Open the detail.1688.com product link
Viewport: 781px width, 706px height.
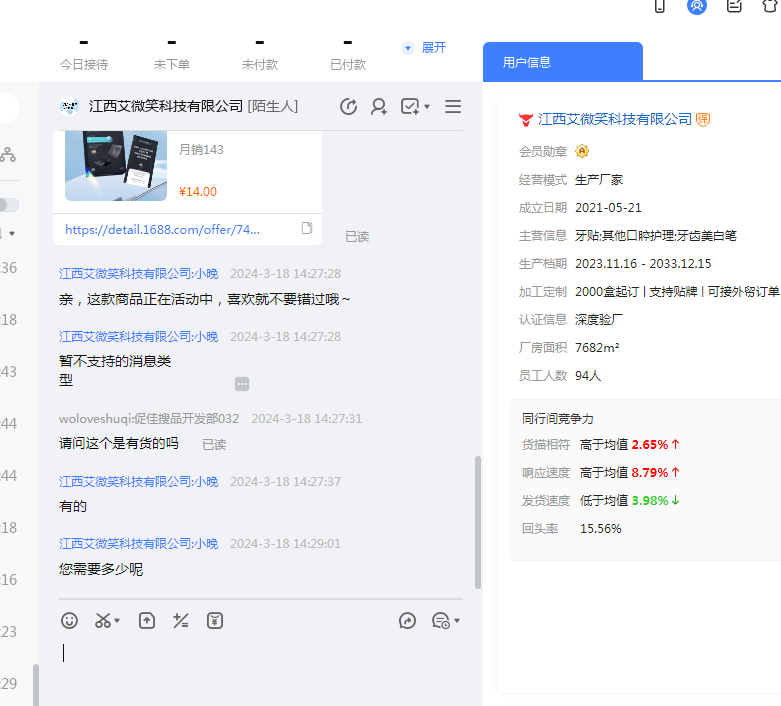[162, 229]
